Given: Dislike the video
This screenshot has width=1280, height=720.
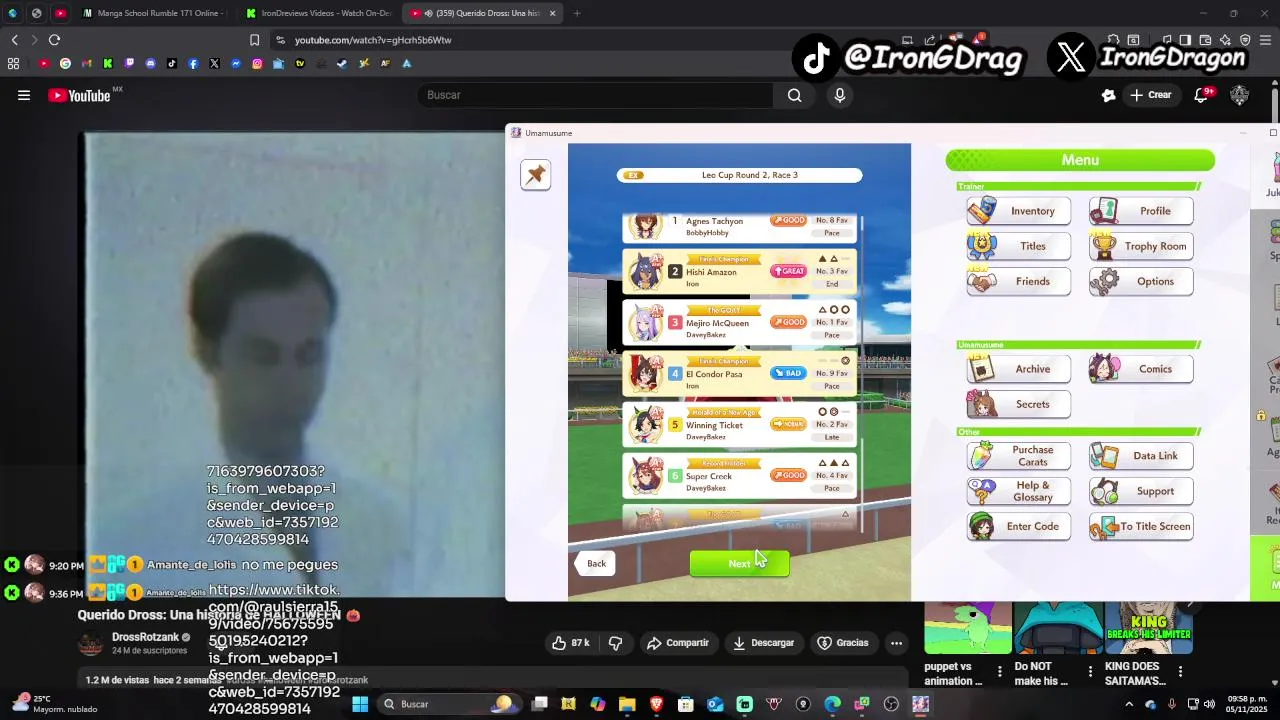Looking at the screenshot, I should pyautogui.click(x=615, y=643).
